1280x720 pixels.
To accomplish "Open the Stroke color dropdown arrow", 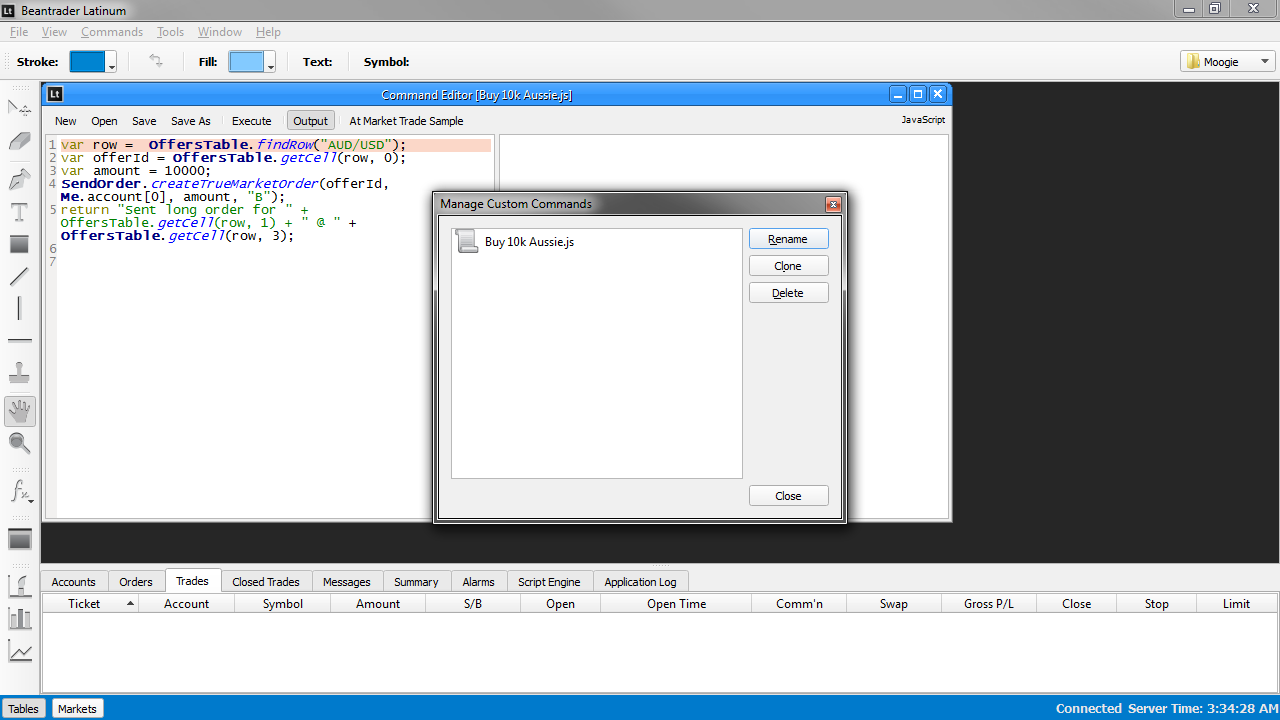I will pos(111,63).
